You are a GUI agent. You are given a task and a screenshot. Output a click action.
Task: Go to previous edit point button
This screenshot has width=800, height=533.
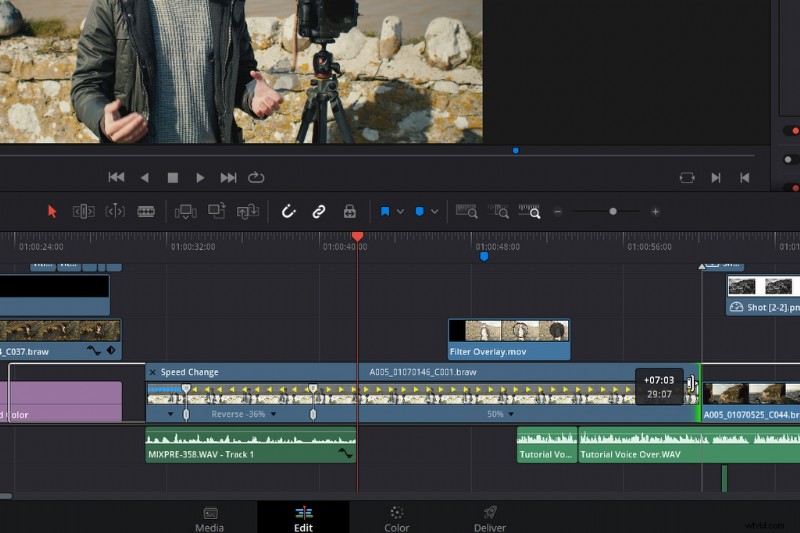[745, 177]
